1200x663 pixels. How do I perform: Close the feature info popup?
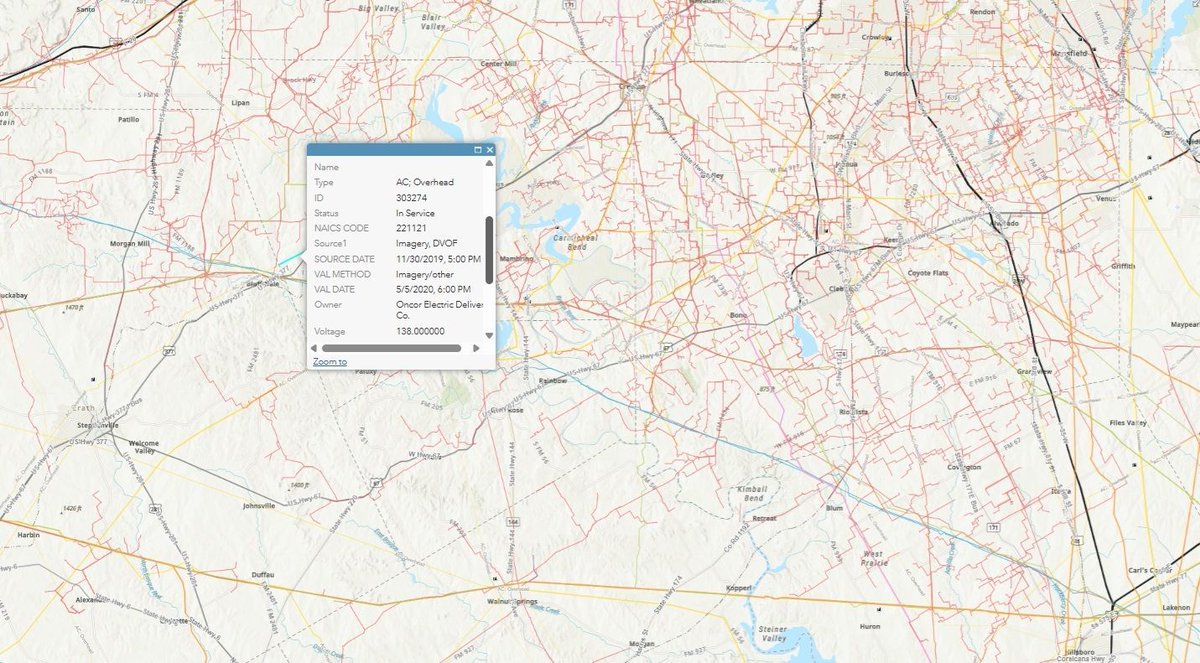coord(490,149)
